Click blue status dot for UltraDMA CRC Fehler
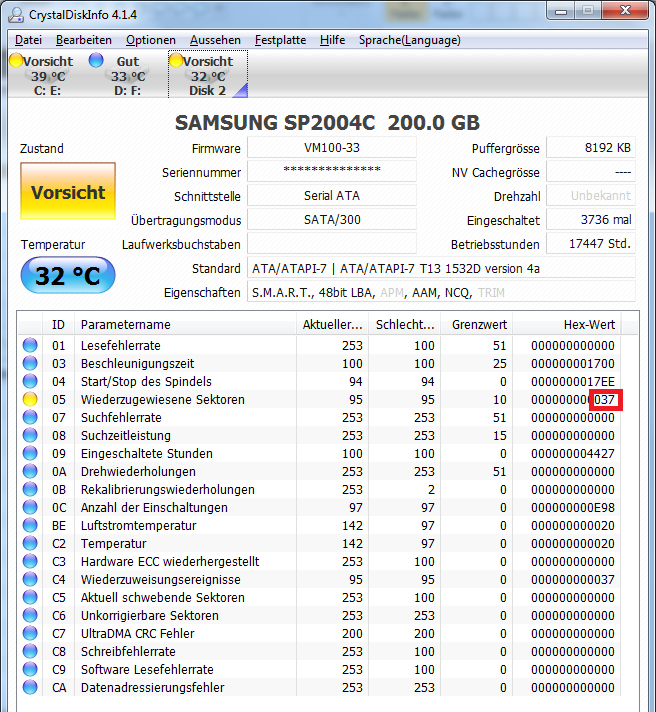This screenshot has height=712, width=656. (30, 633)
